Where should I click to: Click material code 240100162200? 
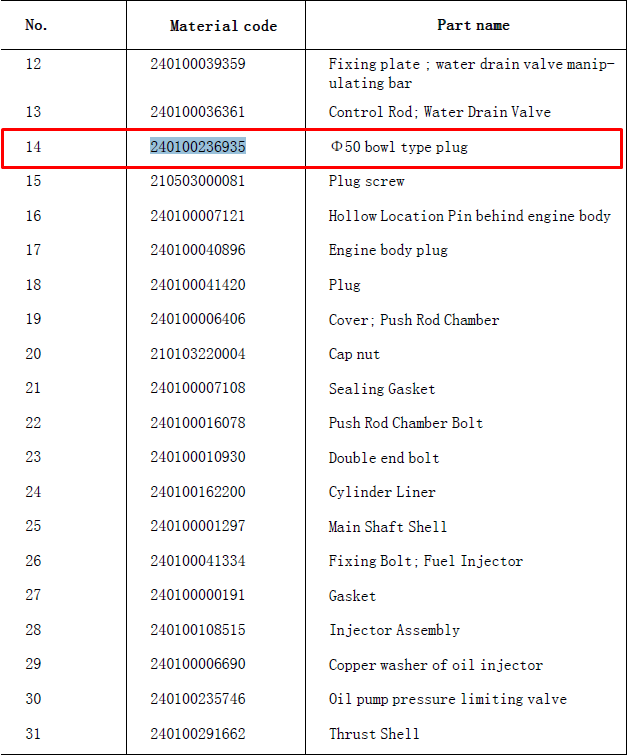point(198,492)
